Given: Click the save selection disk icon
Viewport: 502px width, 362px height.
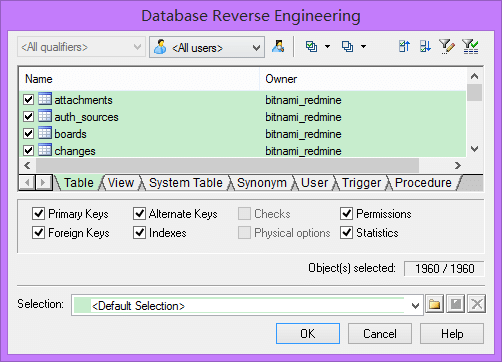Looking at the screenshot, I should click(456, 304).
